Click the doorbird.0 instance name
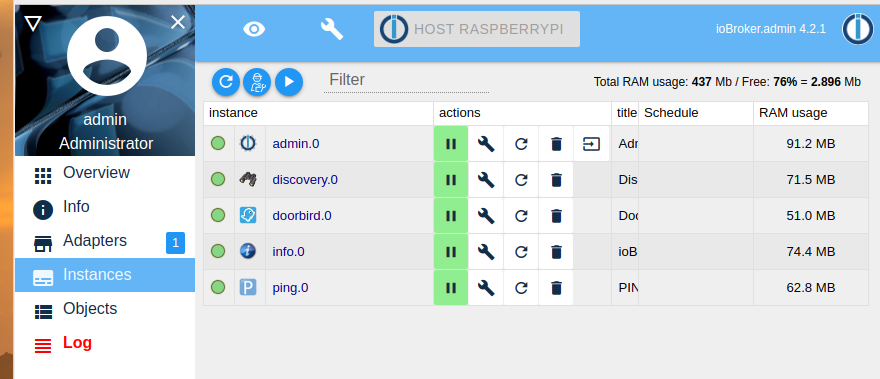The image size is (880, 379). (302, 216)
